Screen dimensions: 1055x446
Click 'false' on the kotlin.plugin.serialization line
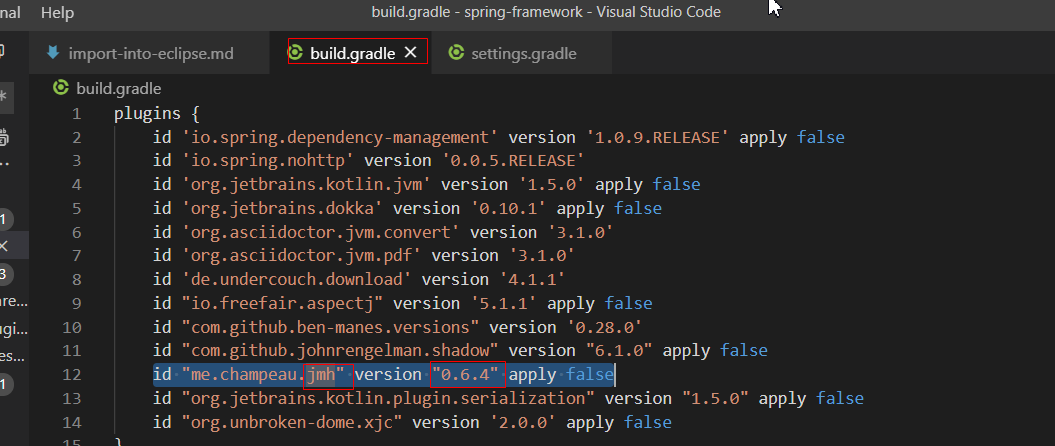tap(840, 398)
